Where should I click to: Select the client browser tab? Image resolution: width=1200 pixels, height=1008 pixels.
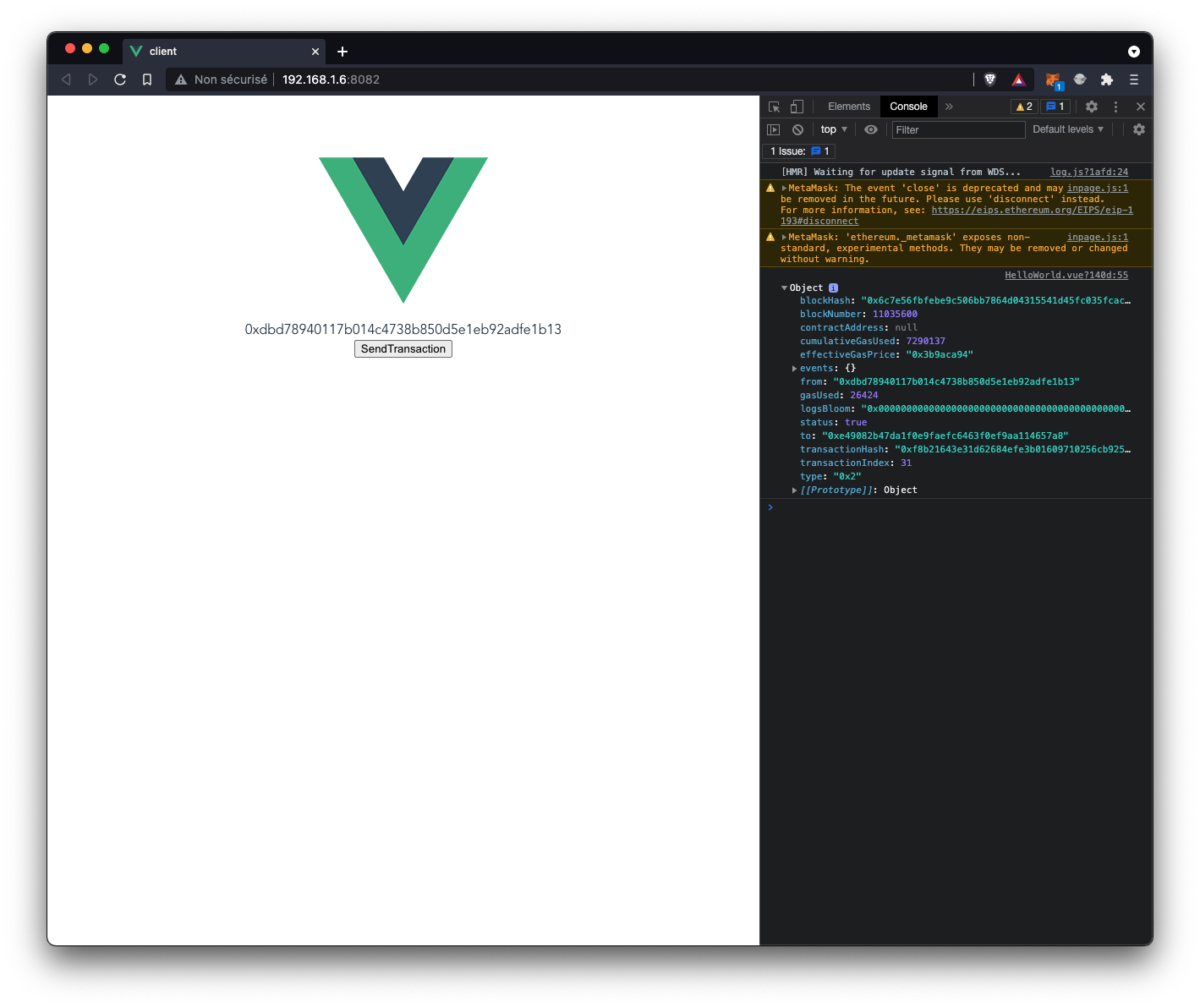pyautogui.click(x=224, y=52)
